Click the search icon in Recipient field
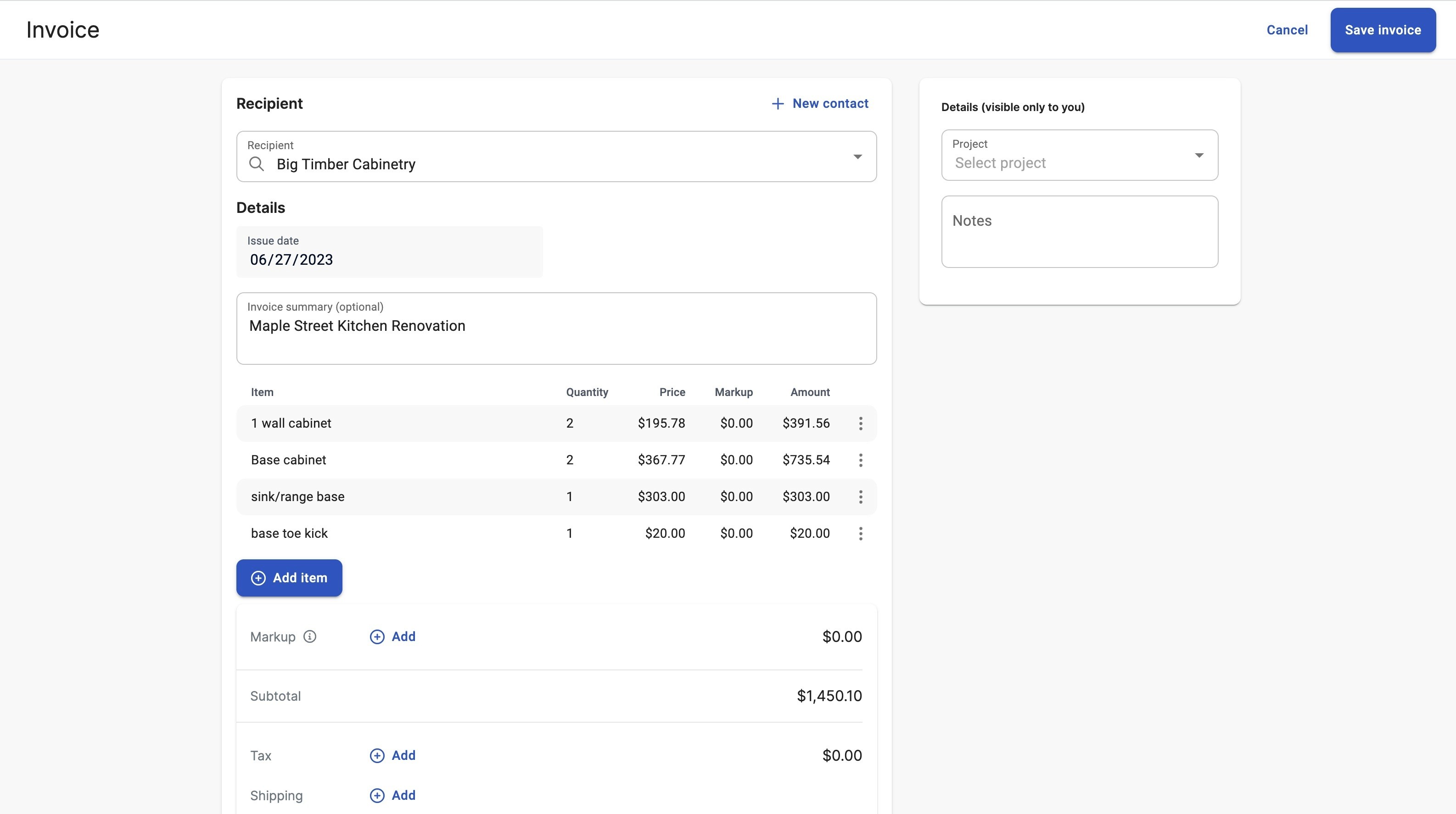This screenshot has height=814, width=1456. [x=257, y=164]
